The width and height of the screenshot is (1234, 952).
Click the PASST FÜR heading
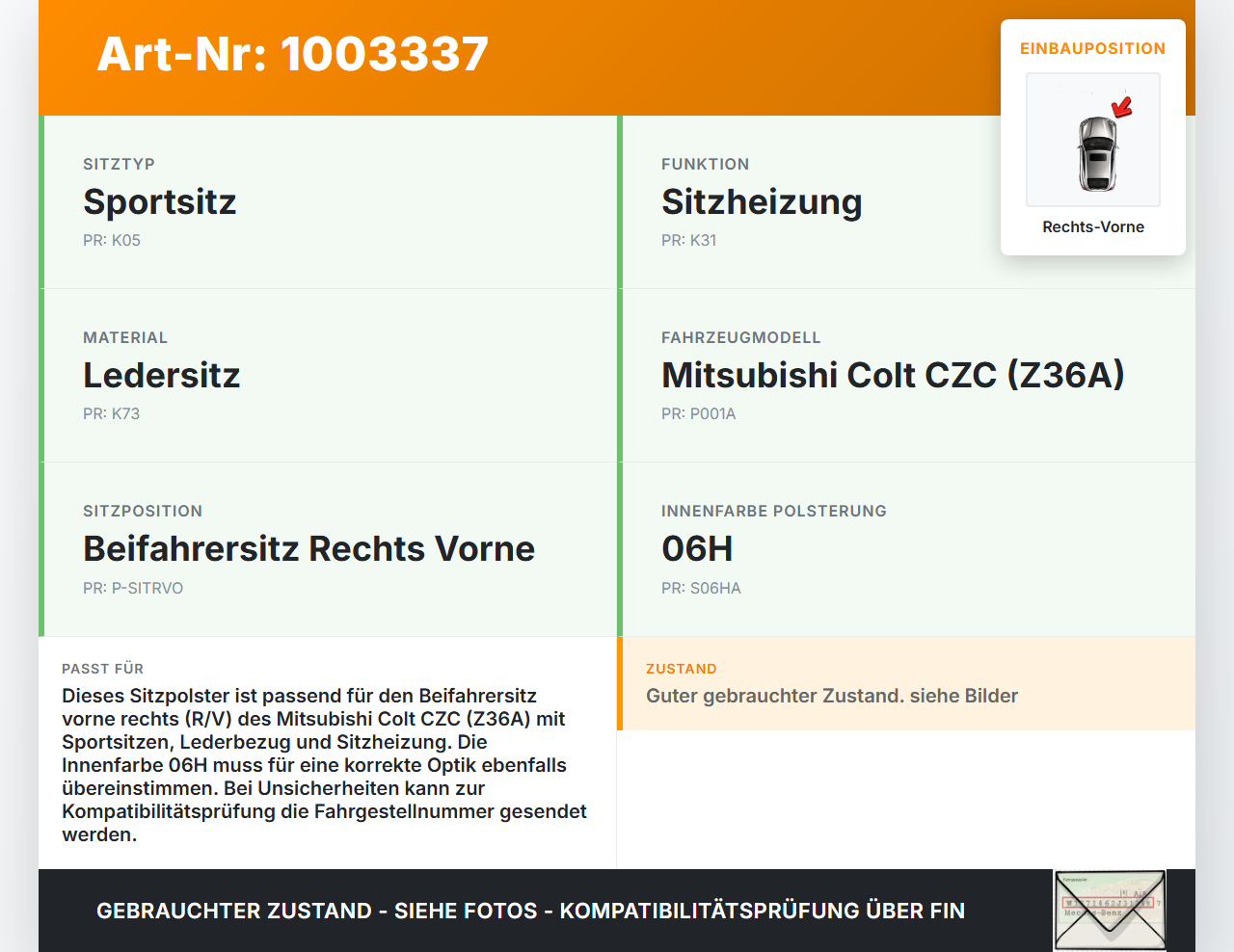(x=103, y=669)
